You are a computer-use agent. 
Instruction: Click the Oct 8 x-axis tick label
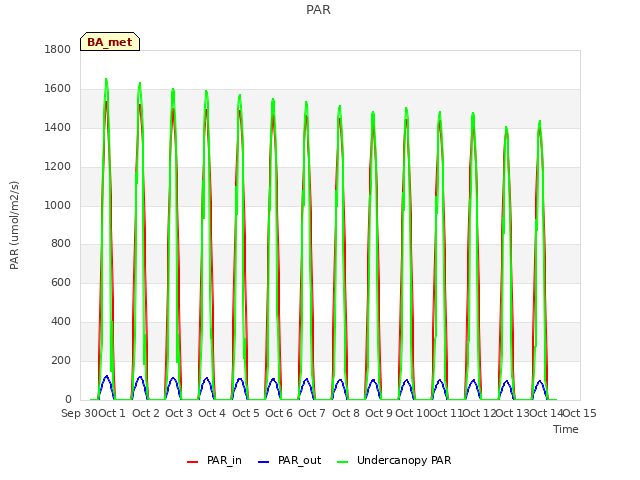346,413
